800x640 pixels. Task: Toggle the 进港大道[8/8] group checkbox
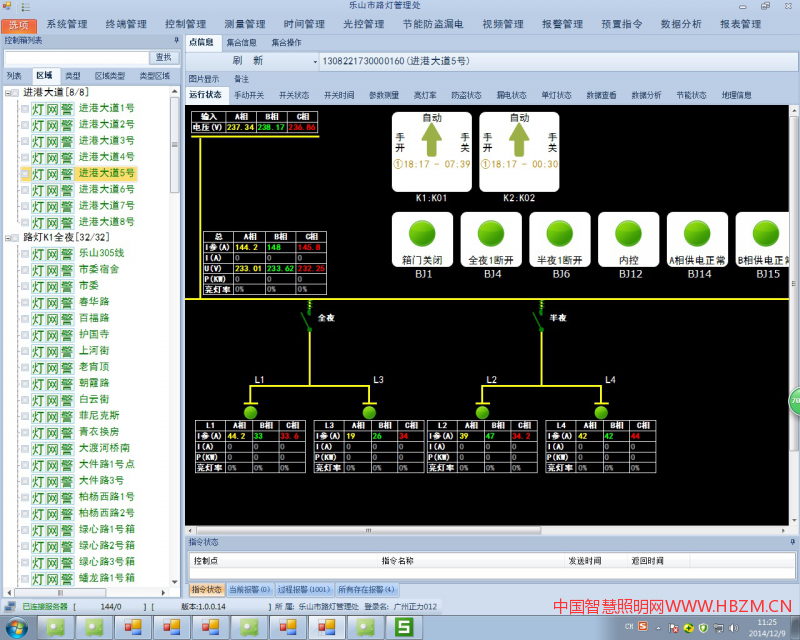click(x=16, y=92)
